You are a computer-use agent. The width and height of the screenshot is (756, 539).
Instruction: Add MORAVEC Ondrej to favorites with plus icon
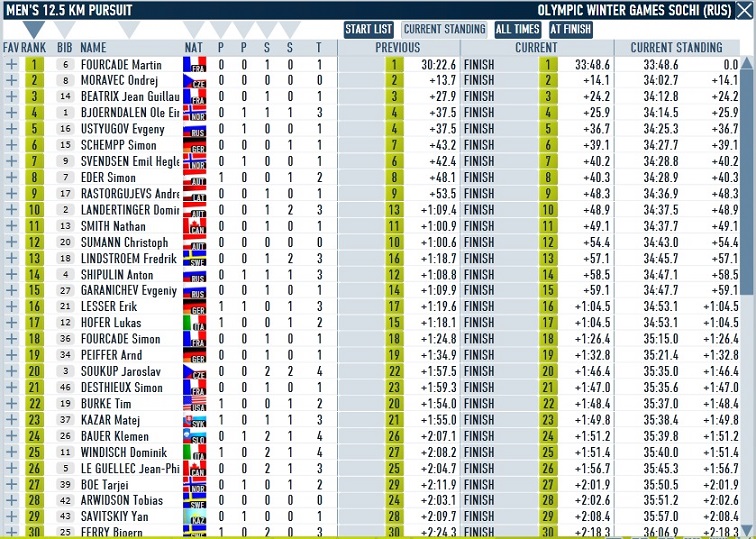pyautogui.click(x=11, y=81)
